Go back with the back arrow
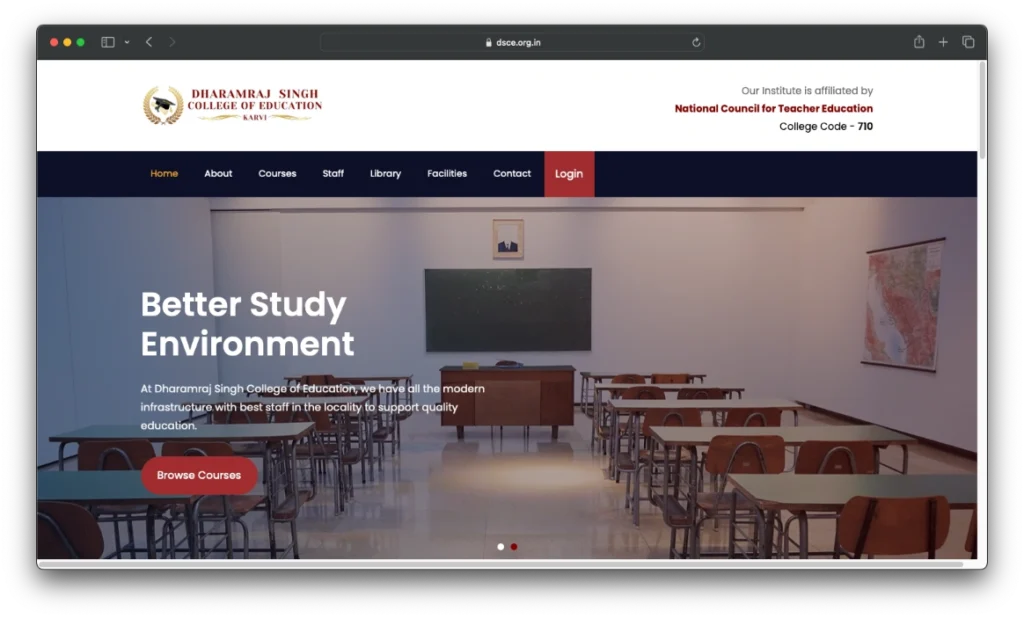The width and height of the screenshot is (1024, 618). [149, 42]
